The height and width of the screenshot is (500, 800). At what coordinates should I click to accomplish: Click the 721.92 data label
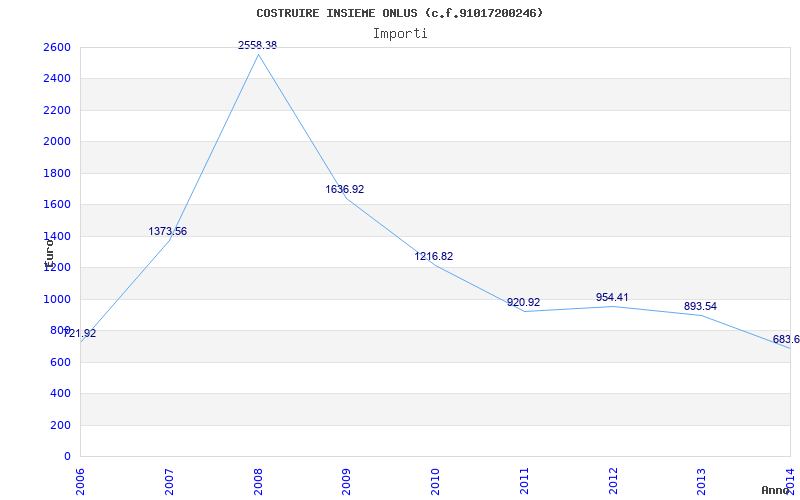(80, 334)
